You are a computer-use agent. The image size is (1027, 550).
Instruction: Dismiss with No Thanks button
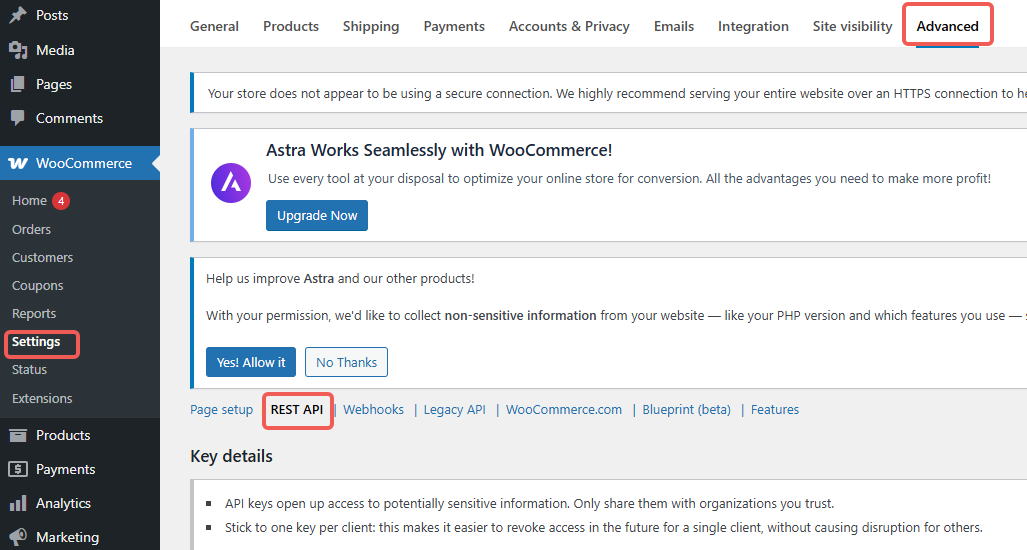pyautogui.click(x=346, y=362)
